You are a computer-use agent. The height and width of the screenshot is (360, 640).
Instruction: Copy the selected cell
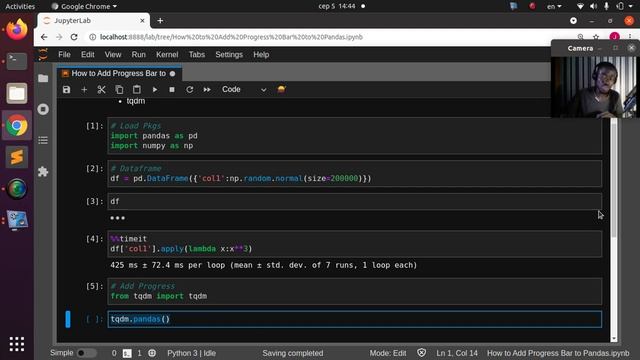(119, 89)
